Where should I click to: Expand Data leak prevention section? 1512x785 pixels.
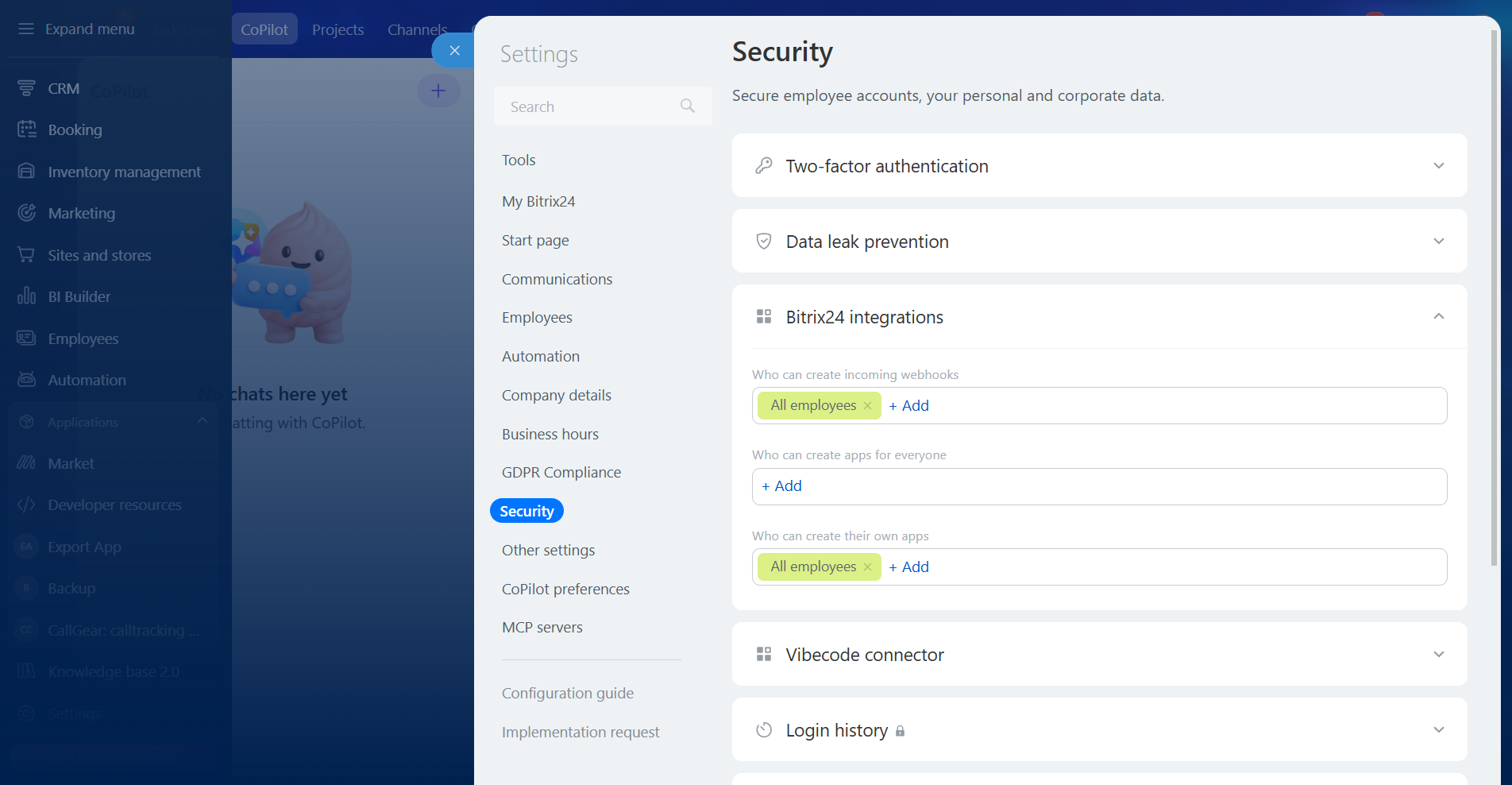(1438, 241)
